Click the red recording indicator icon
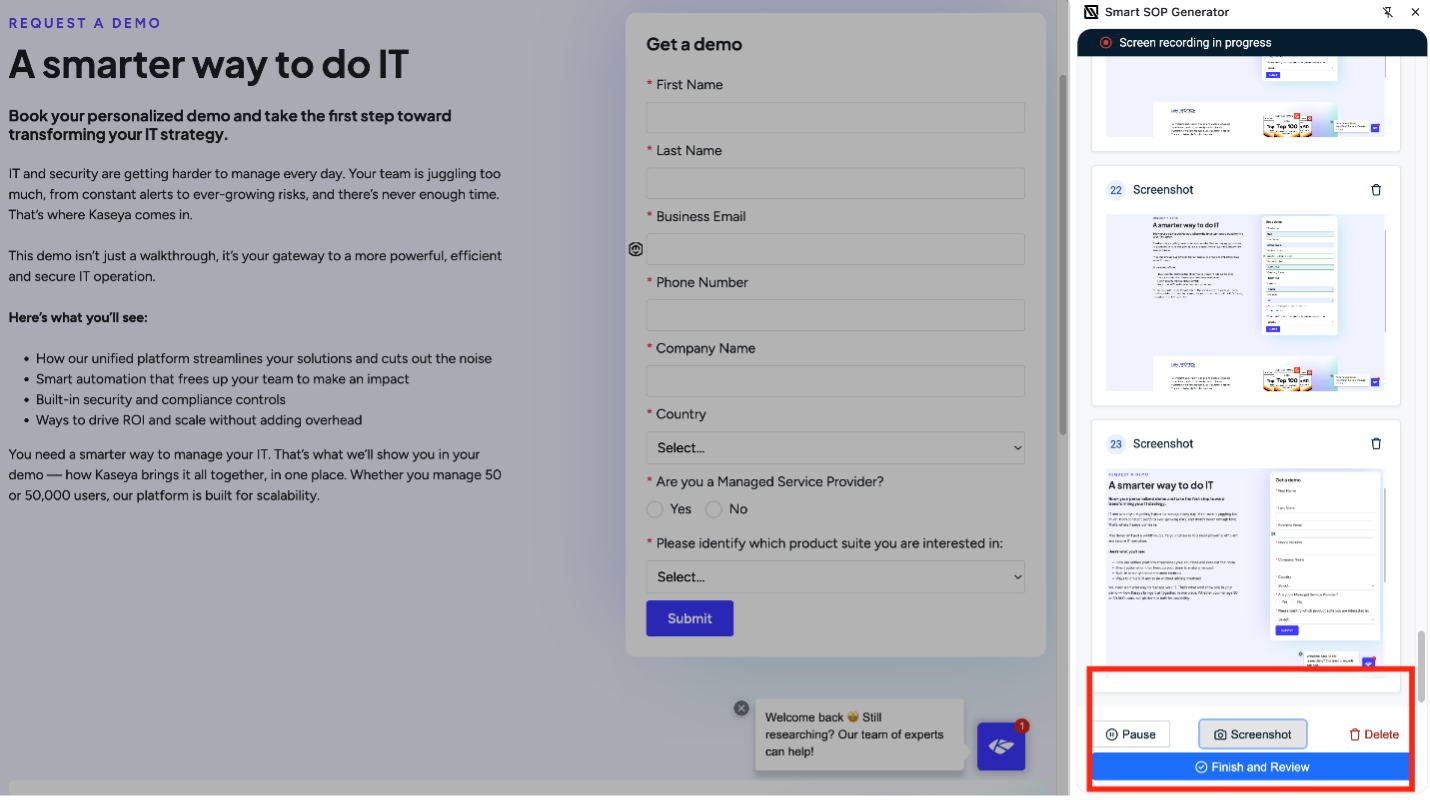Viewport: 1430px width, 800px height. tap(1105, 43)
